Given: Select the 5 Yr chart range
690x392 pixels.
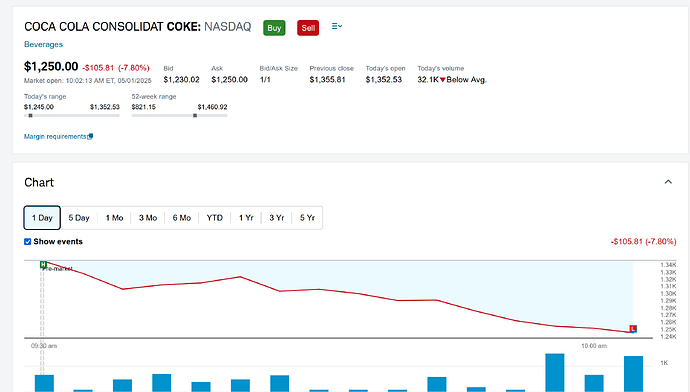Looking at the screenshot, I should coord(307,218).
